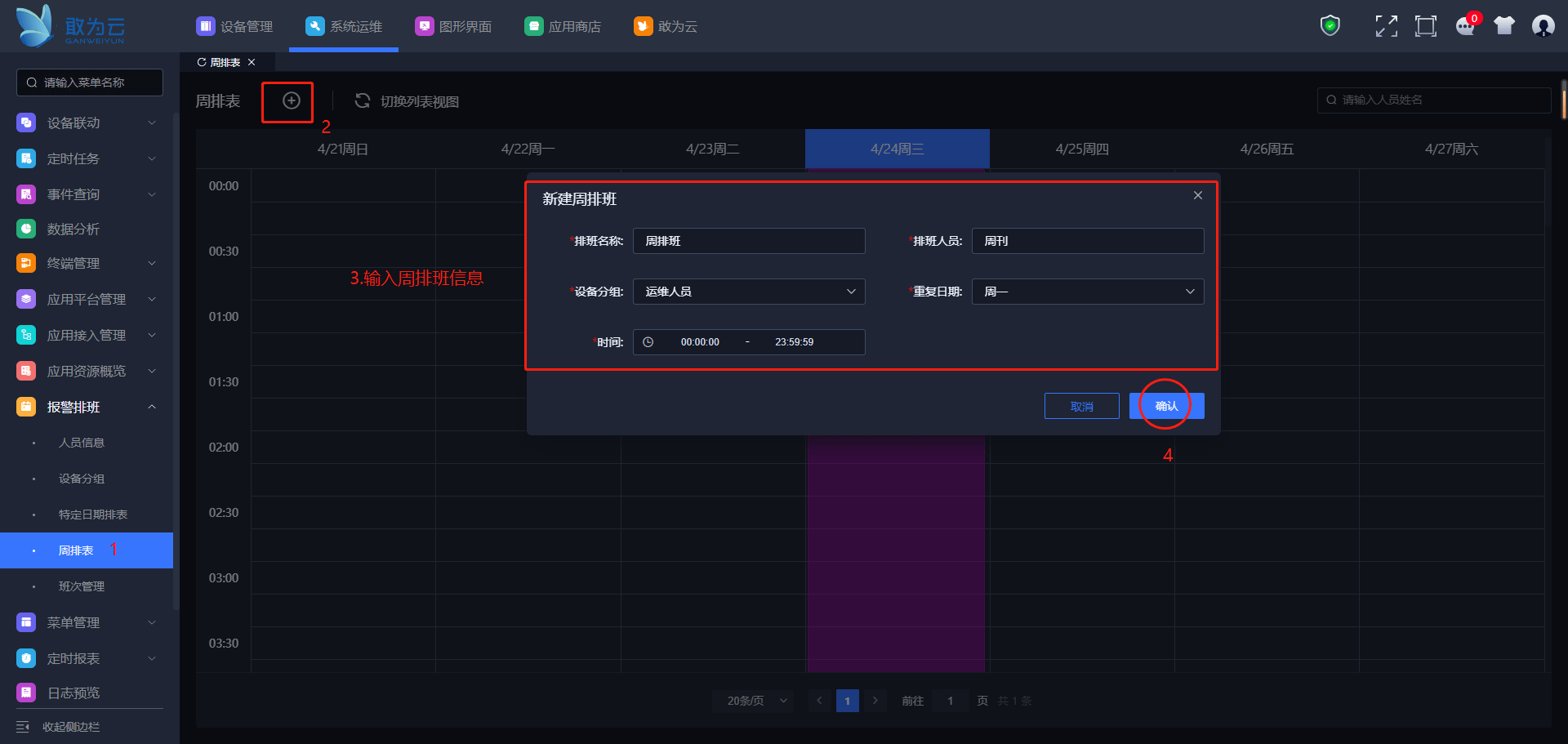This screenshot has width=1568, height=744.
Task: Open the 重复日期 dropdown
Action: pyautogui.click(x=1087, y=292)
